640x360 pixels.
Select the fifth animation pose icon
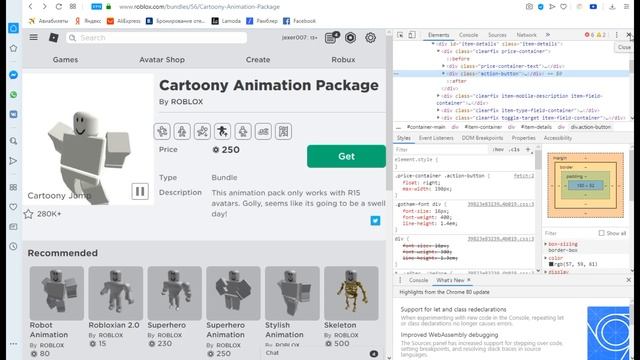[x=243, y=131]
